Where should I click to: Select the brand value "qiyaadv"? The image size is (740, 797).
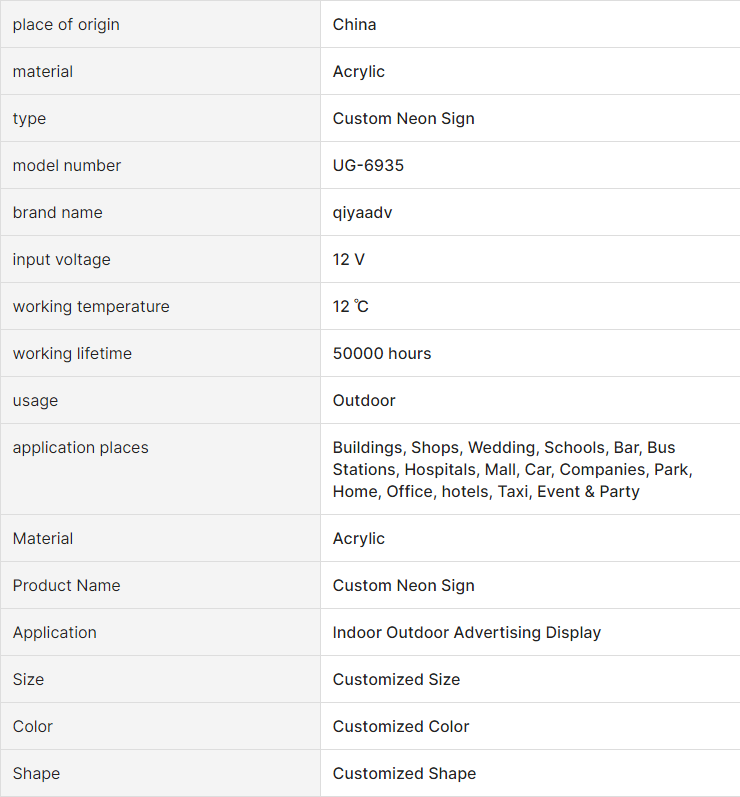tap(362, 212)
